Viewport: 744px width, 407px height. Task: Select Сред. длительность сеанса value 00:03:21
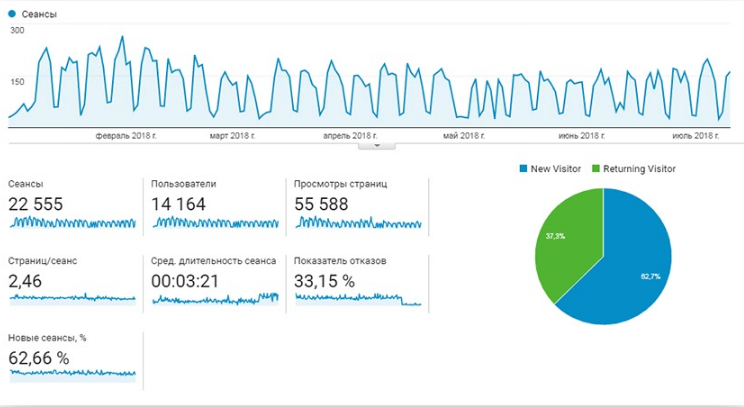coord(185,281)
